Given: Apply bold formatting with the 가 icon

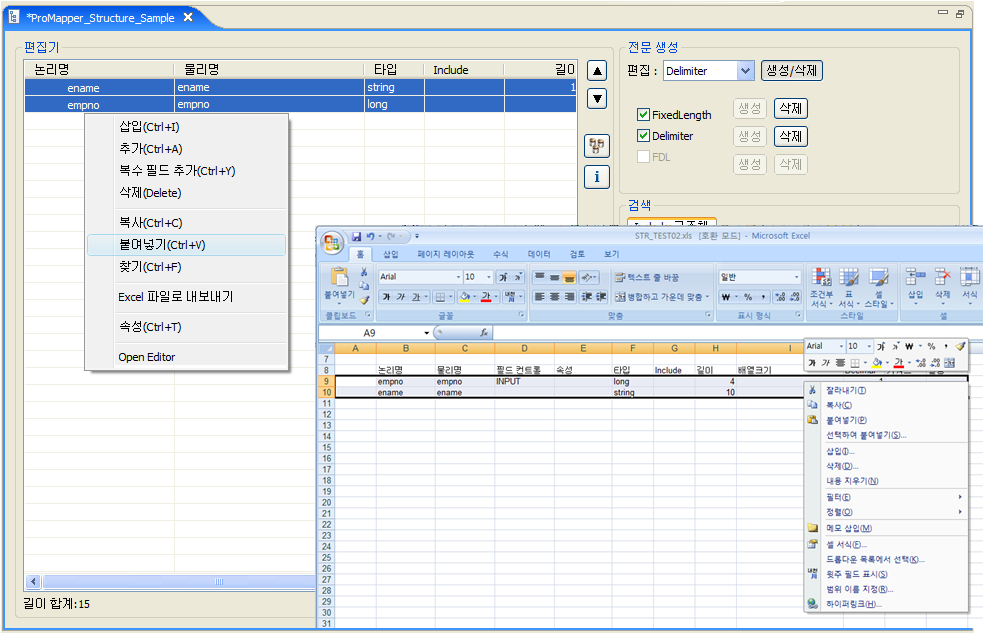Looking at the screenshot, I should tap(386, 297).
